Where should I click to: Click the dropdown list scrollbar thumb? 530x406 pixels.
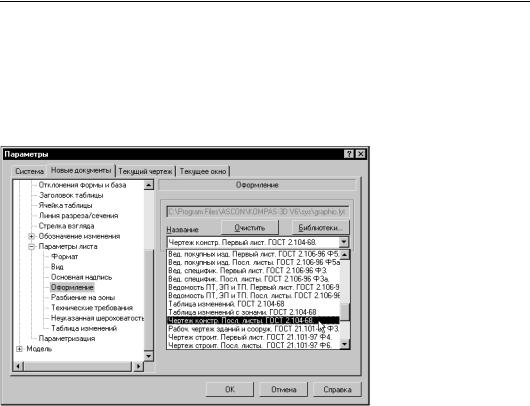[345, 312]
